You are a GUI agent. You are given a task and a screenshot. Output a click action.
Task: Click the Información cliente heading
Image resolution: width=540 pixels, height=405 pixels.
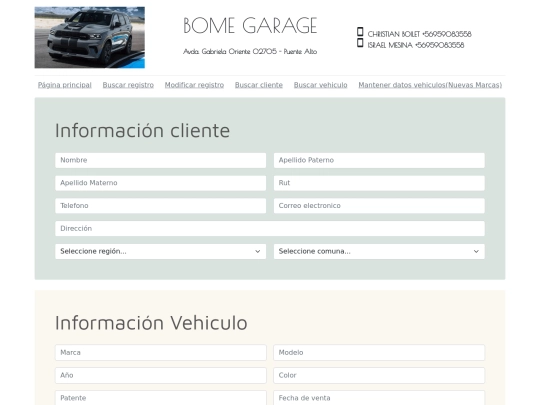(142, 131)
